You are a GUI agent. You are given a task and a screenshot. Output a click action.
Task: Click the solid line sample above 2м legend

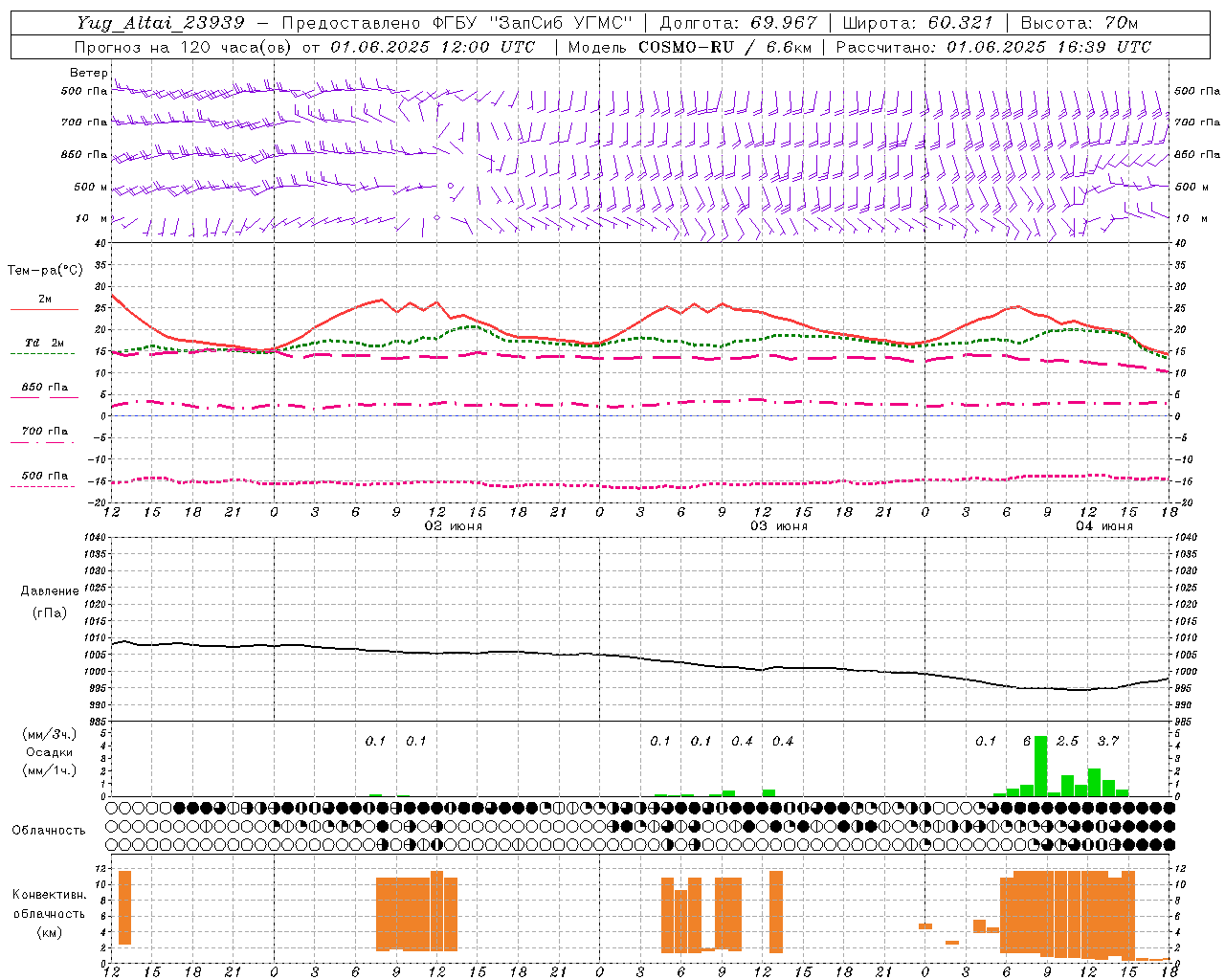pos(45,310)
